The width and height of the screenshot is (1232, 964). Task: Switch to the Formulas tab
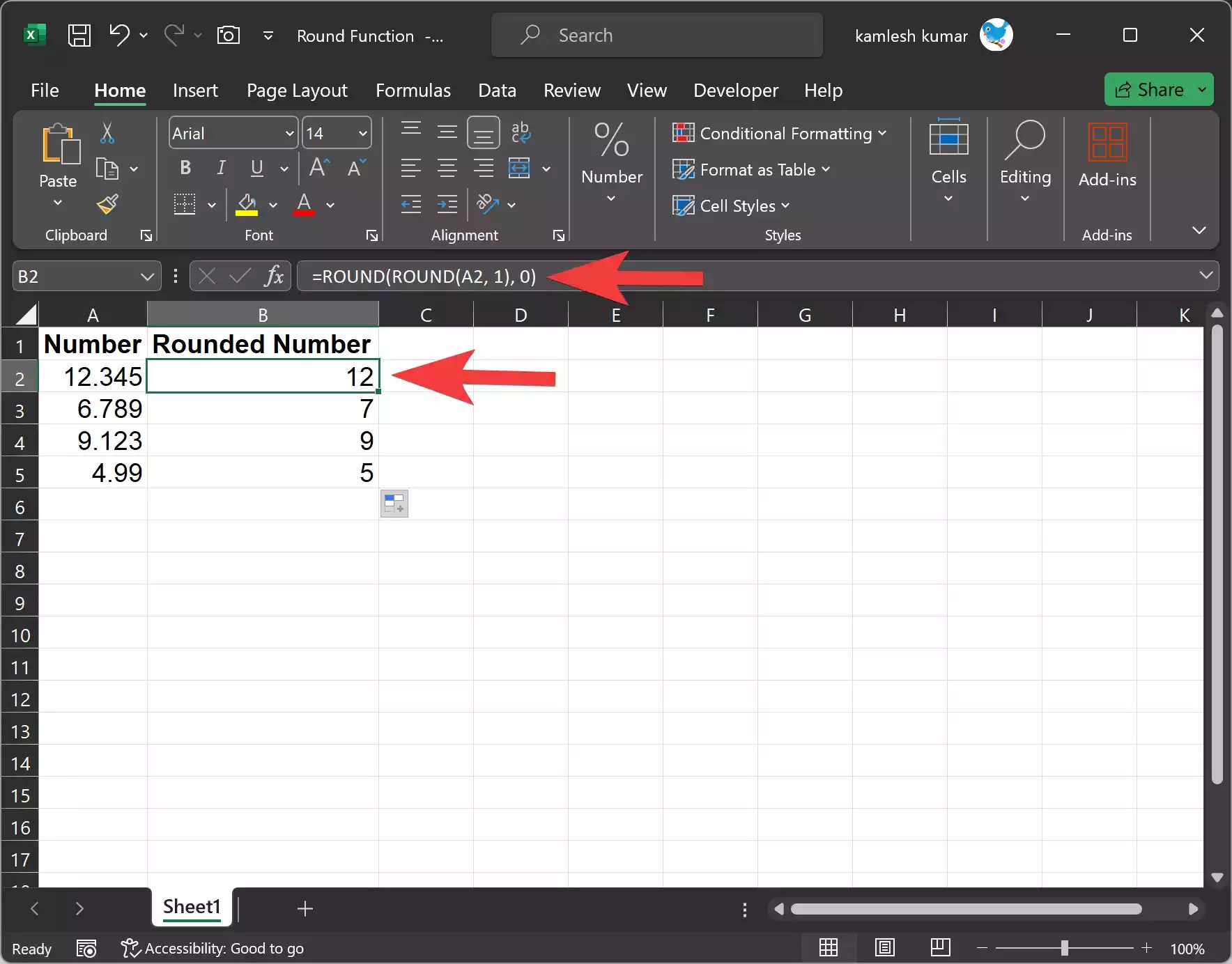(413, 91)
